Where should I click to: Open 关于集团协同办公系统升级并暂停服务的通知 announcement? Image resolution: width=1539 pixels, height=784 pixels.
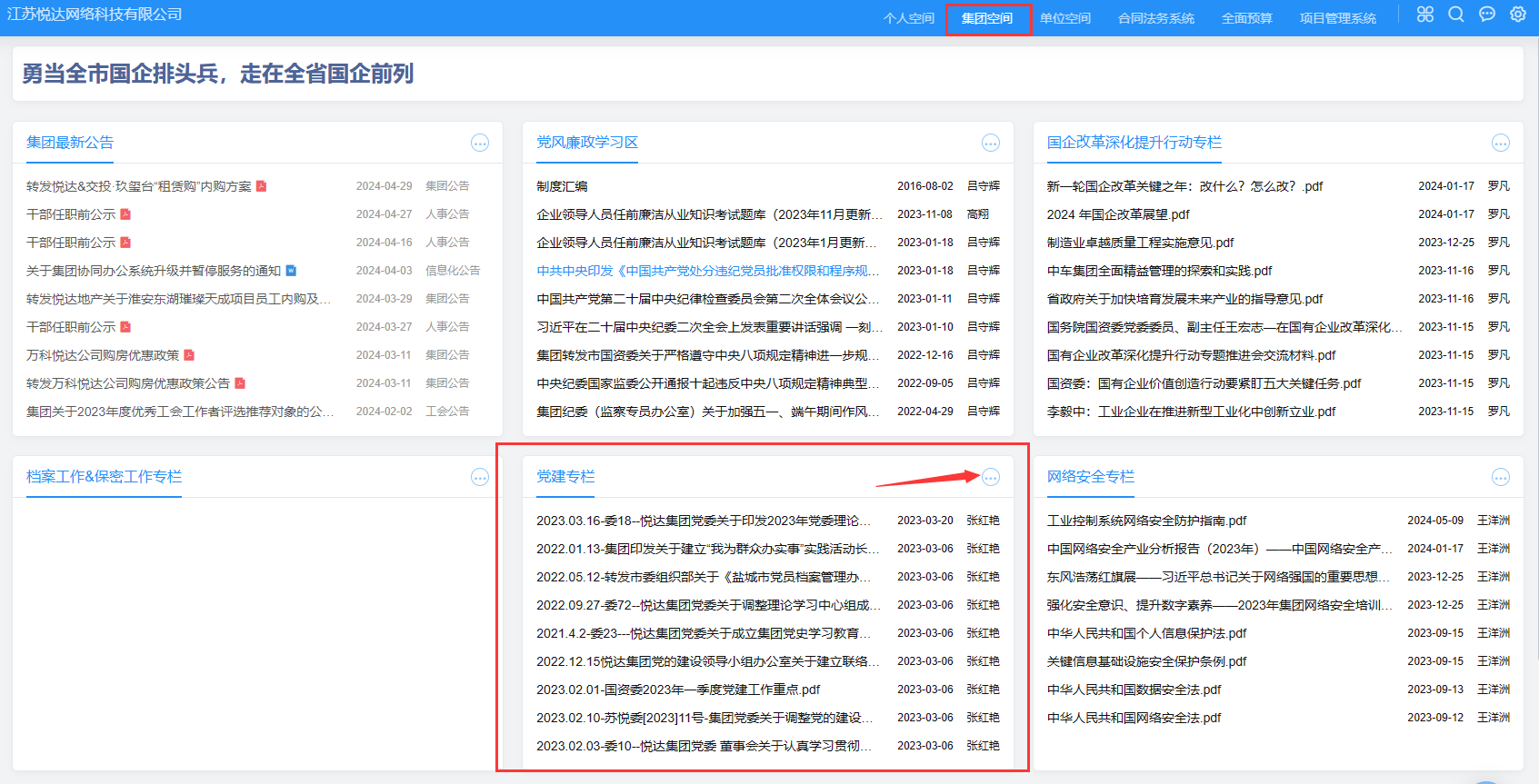point(154,271)
